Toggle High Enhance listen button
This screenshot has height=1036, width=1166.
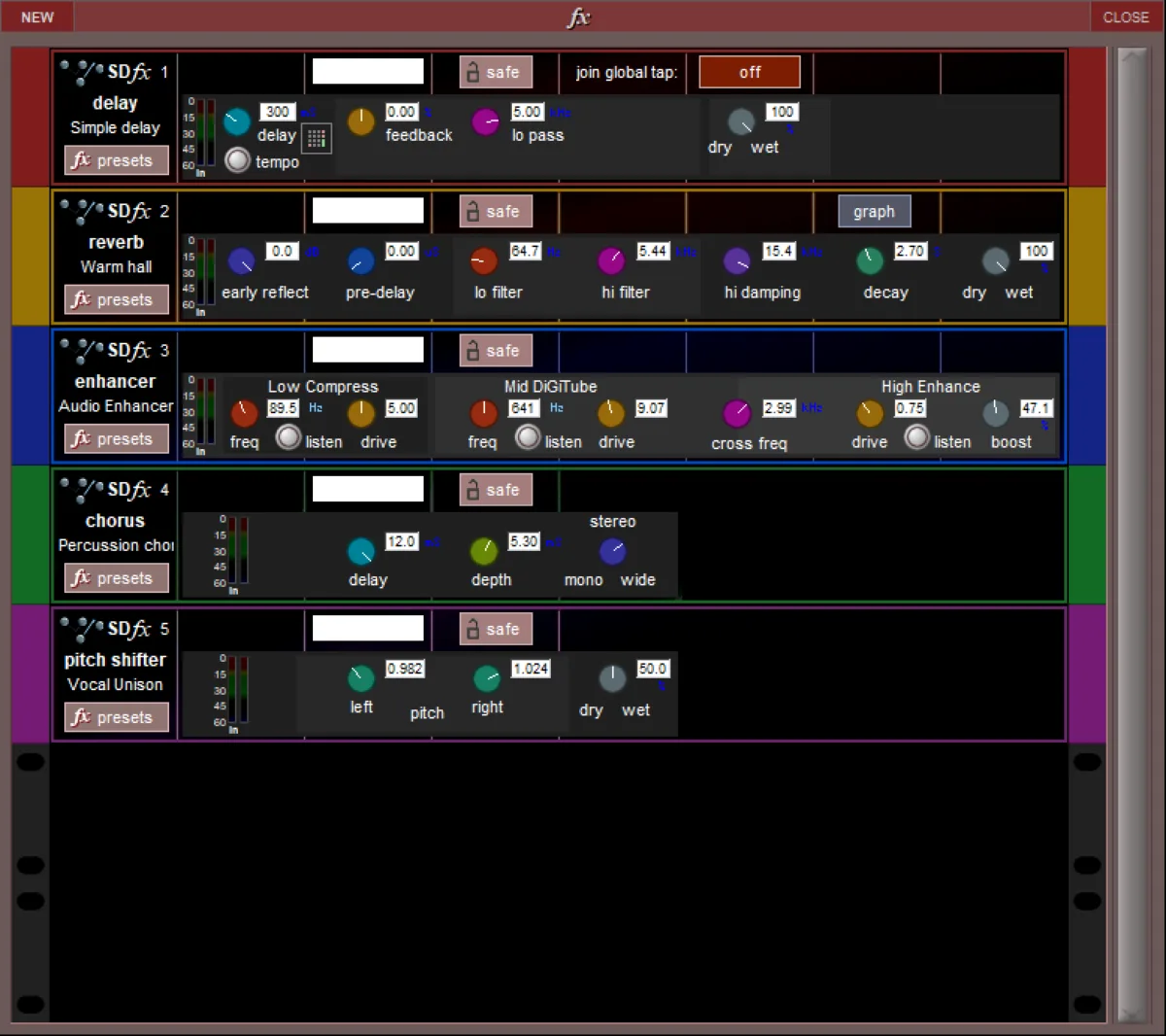tap(916, 437)
